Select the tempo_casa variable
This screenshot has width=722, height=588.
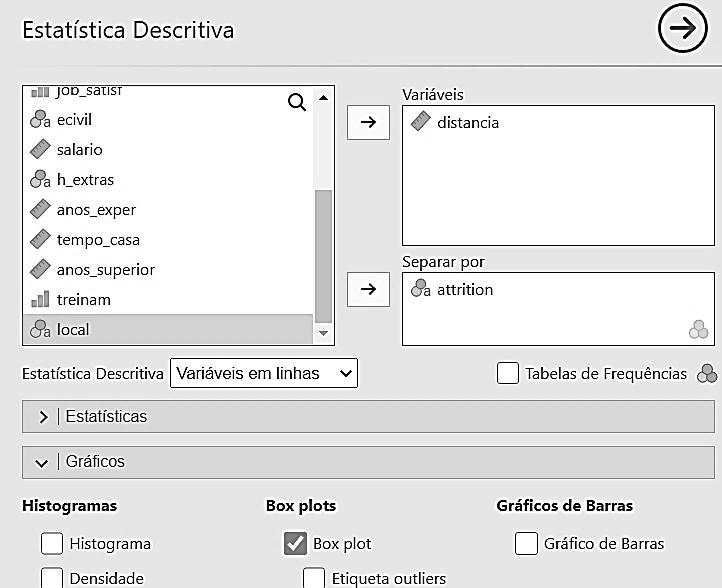tap(98, 240)
